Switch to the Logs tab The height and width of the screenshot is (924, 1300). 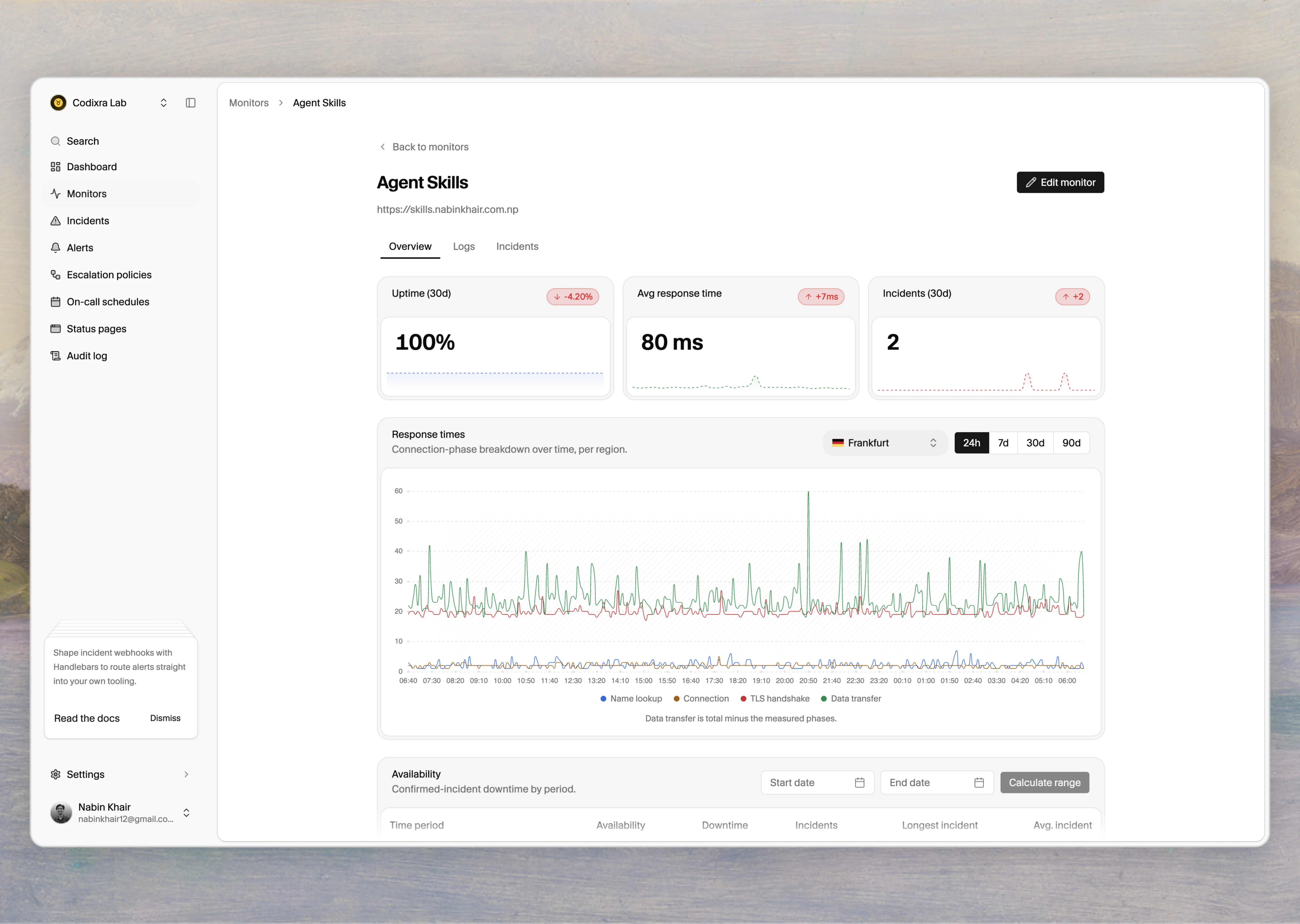tap(464, 246)
